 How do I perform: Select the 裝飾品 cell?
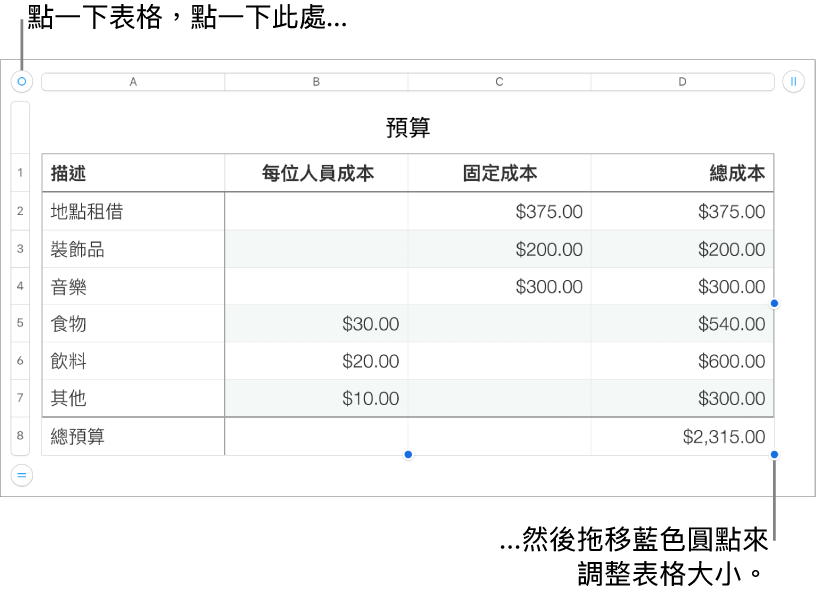(133, 249)
